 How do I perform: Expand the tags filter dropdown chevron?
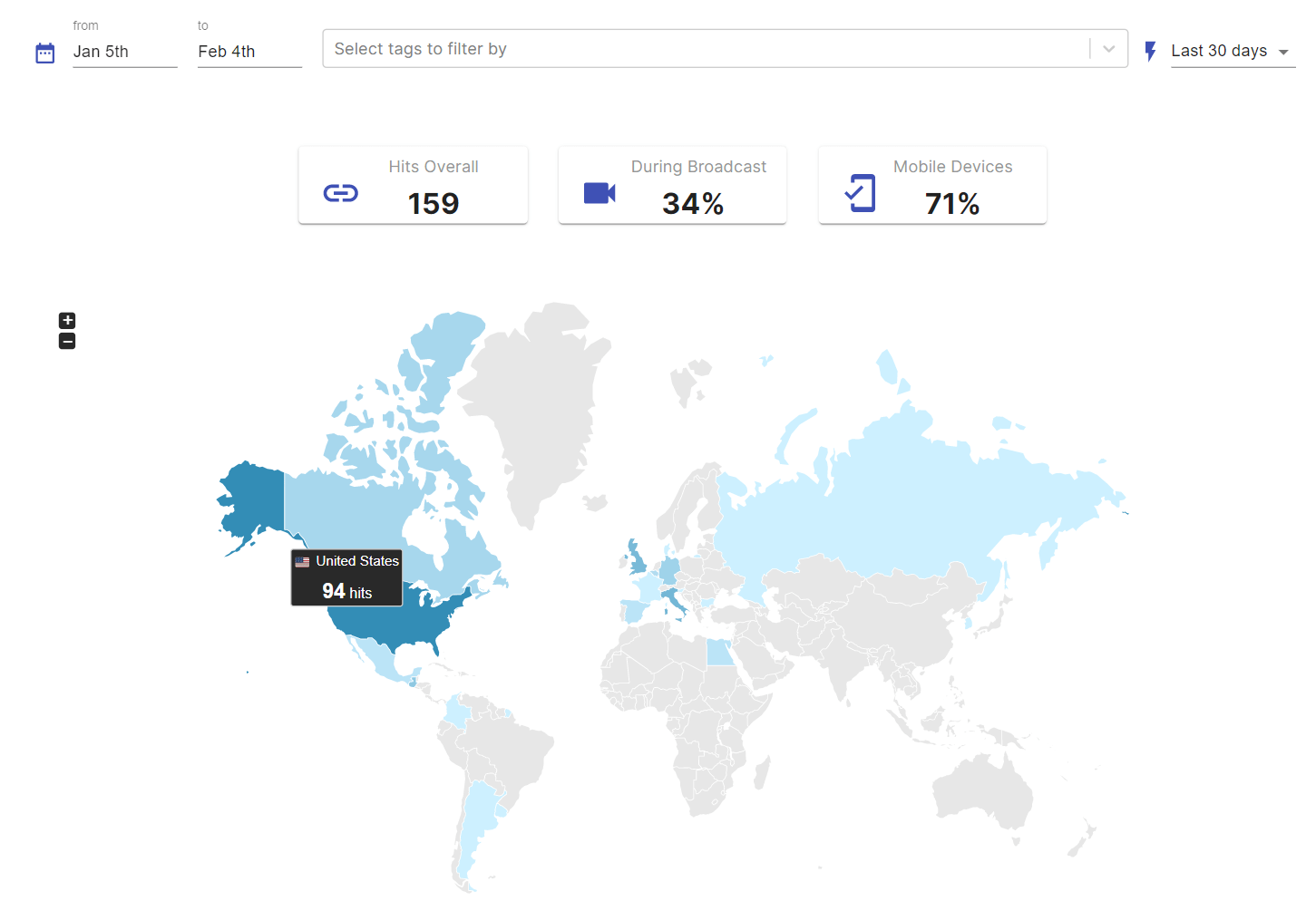(x=1108, y=49)
